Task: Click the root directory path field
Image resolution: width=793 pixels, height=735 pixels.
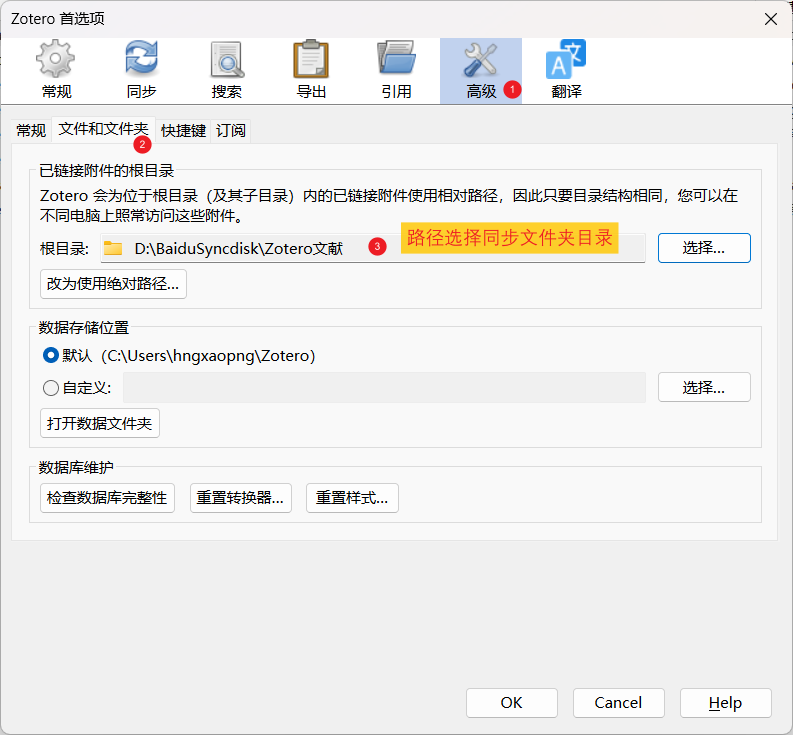Action: click(x=373, y=248)
